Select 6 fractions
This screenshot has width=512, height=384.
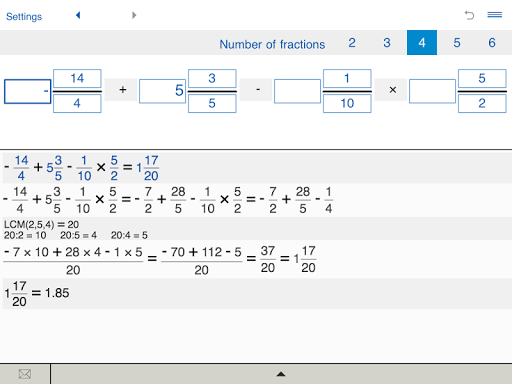[x=492, y=43]
